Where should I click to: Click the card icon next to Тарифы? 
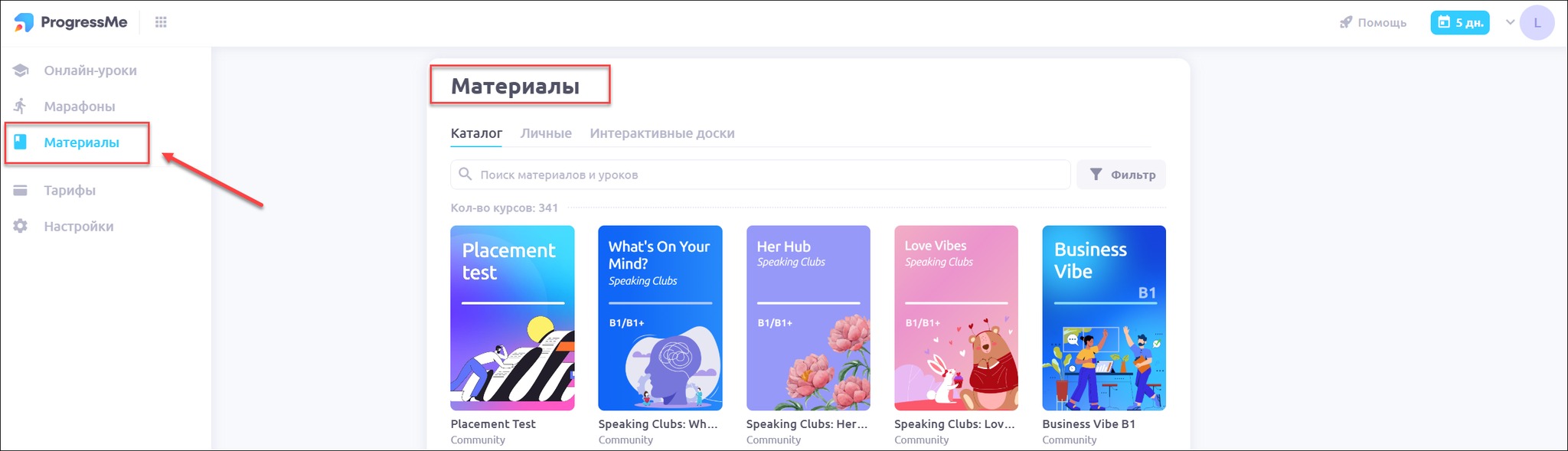pyautogui.click(x=21, y=190)
